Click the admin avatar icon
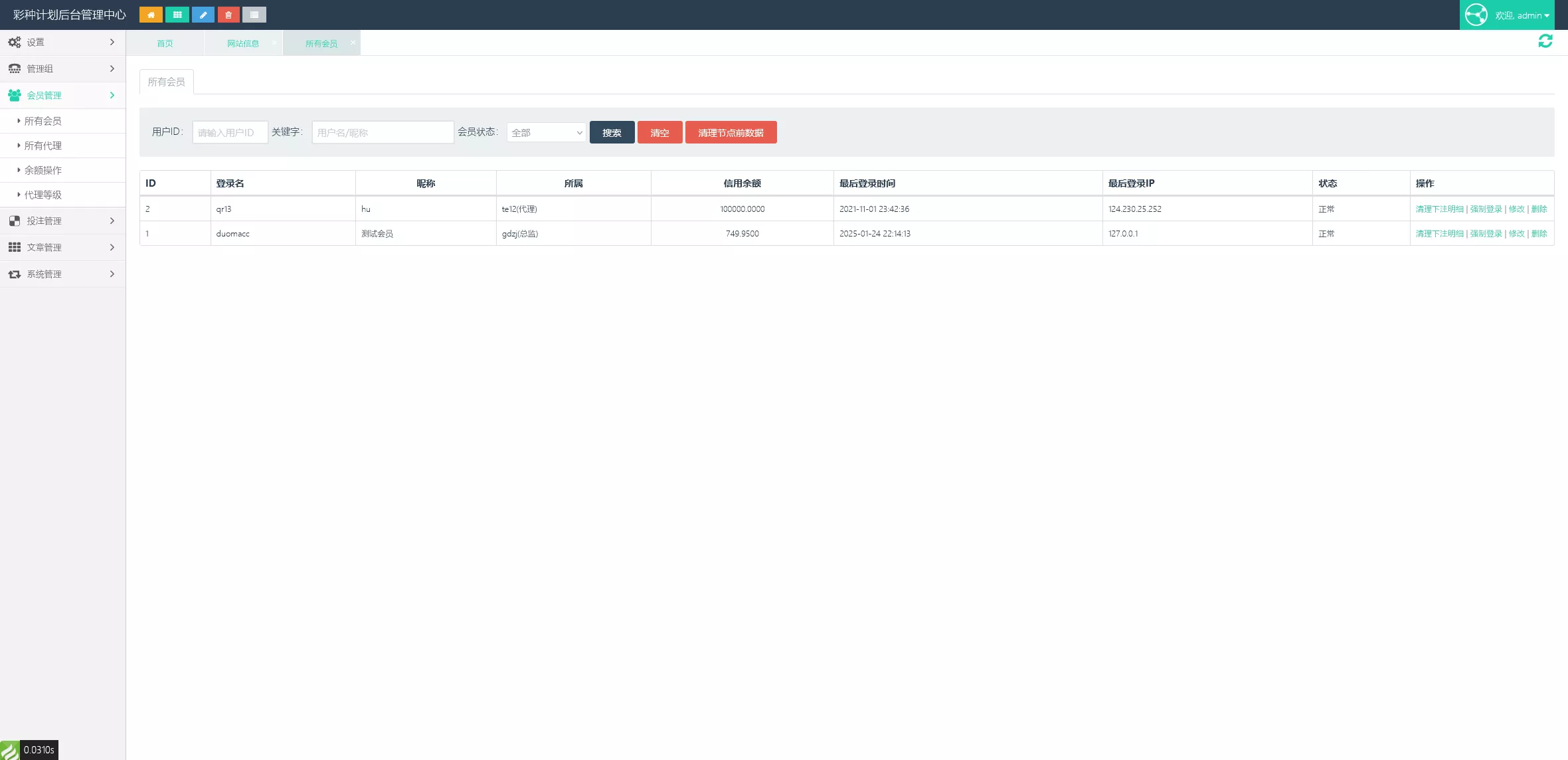1568x760 pixels. coord(1476,15)
